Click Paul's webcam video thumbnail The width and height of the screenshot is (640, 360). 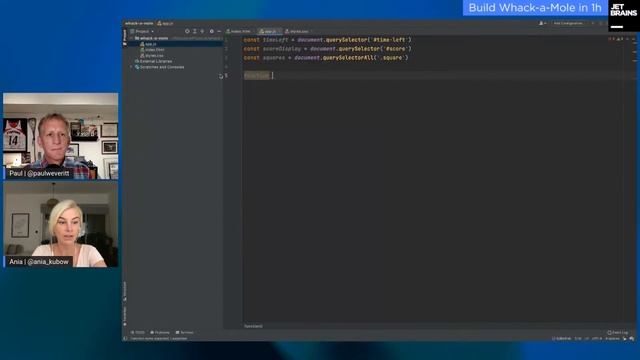click(60, 136)
